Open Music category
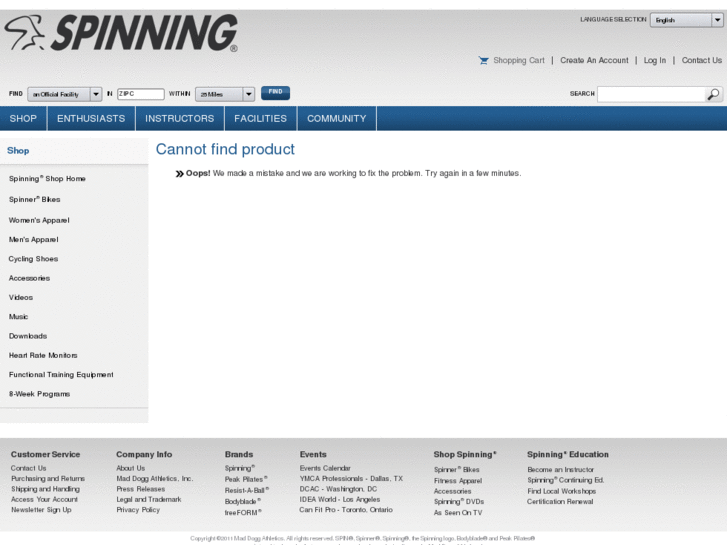Screen dimensions: 727x545 (19, 317)
